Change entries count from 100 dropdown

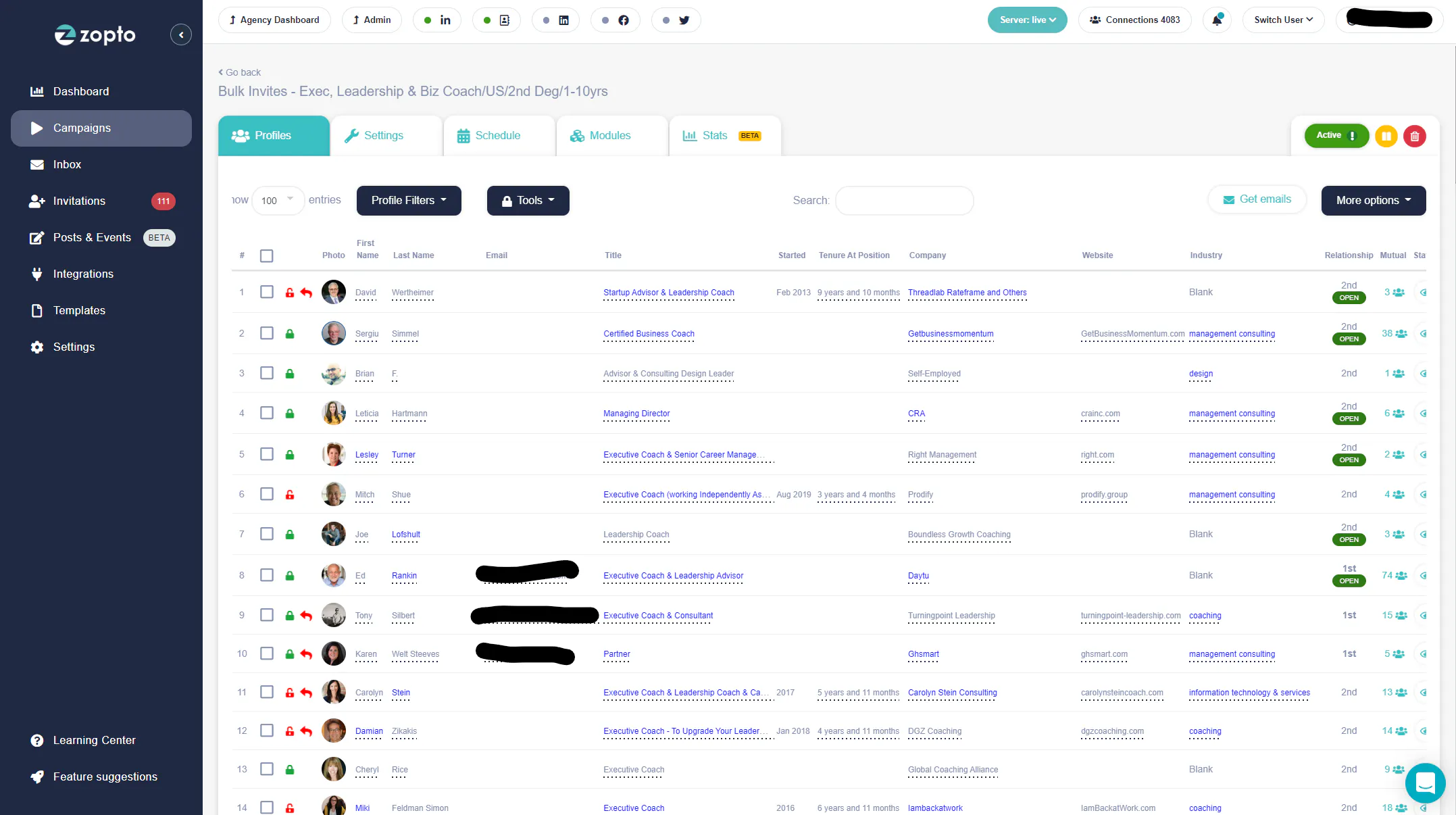point(278,201)
